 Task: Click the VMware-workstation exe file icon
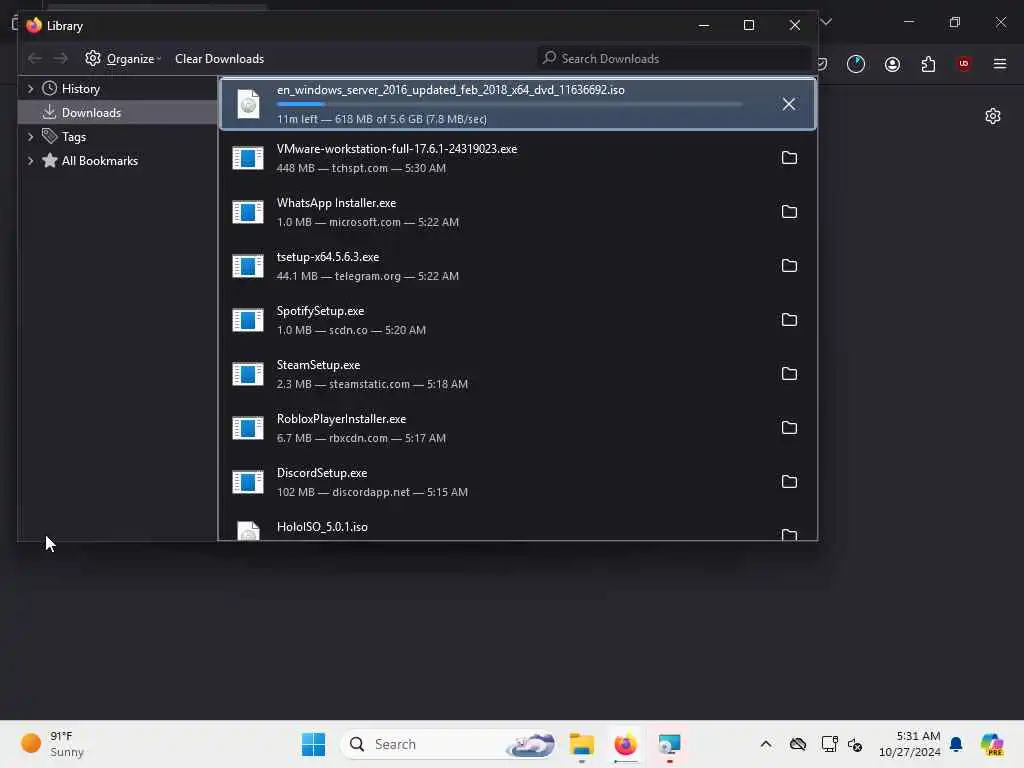coord(248,157)
